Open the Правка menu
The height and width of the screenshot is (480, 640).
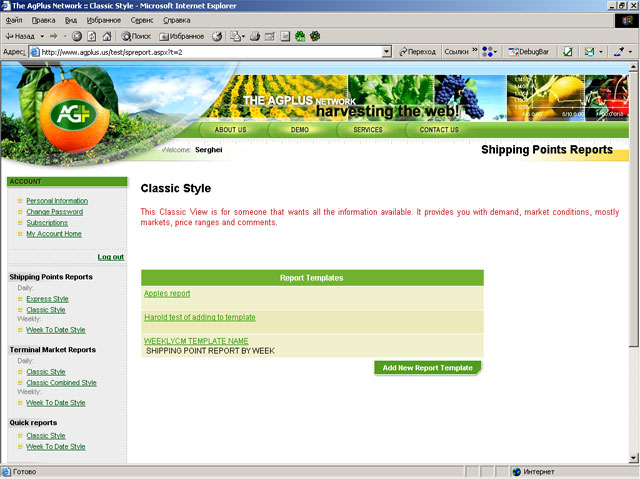(x=43, y=20)
